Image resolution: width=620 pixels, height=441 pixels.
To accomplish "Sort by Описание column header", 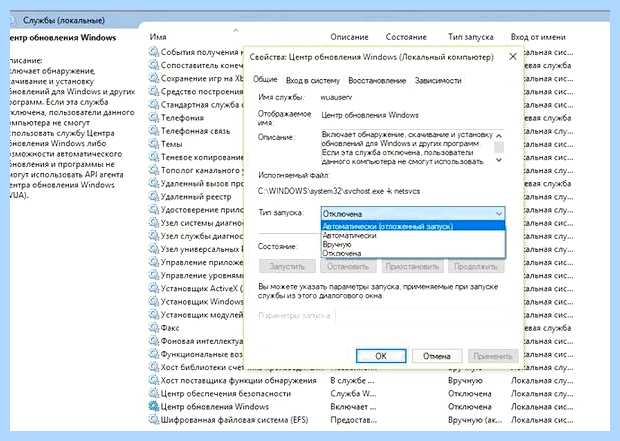I will click(349, 37).
